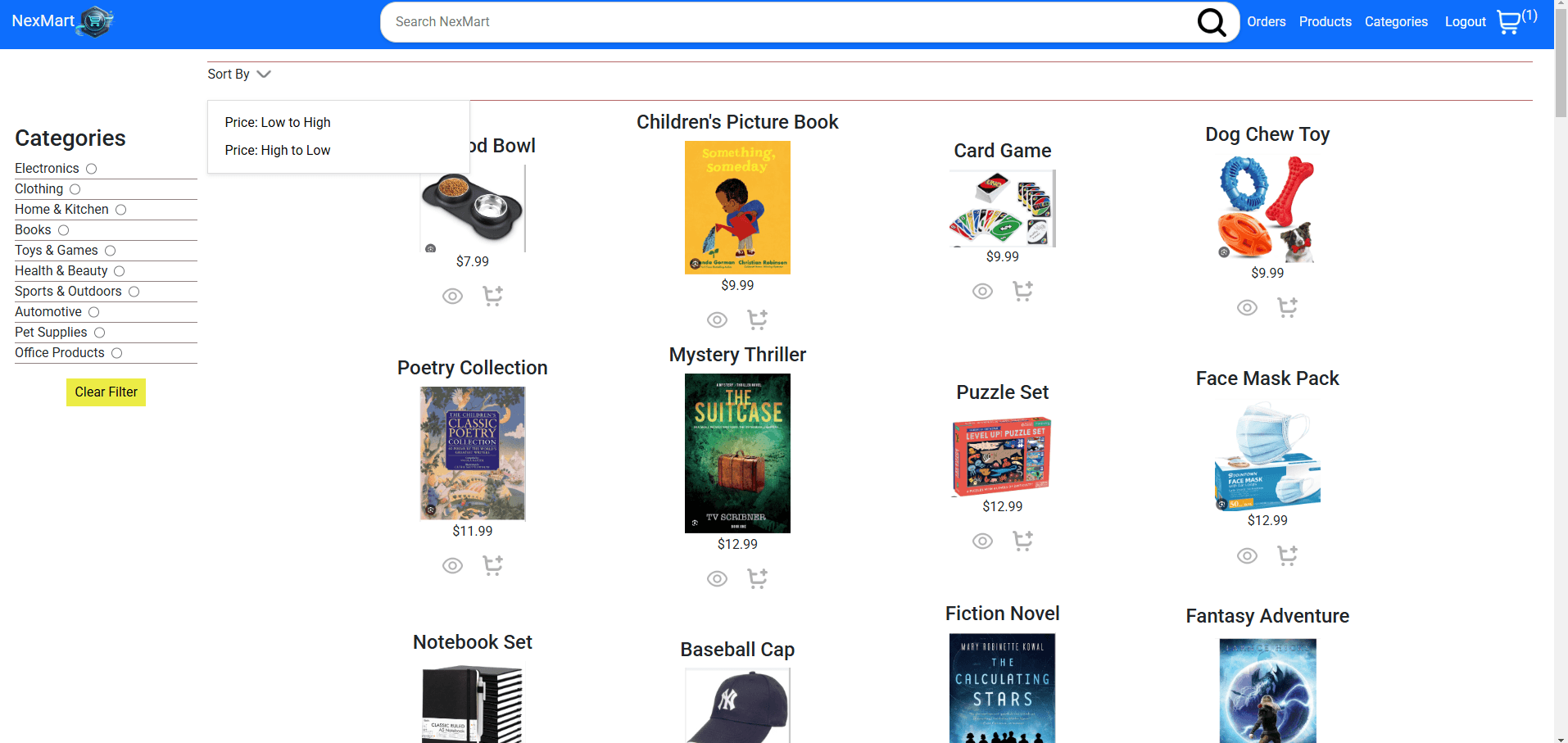Select the Pet Supplies radio button
The image size is (1568, 743).
point(100,333)
